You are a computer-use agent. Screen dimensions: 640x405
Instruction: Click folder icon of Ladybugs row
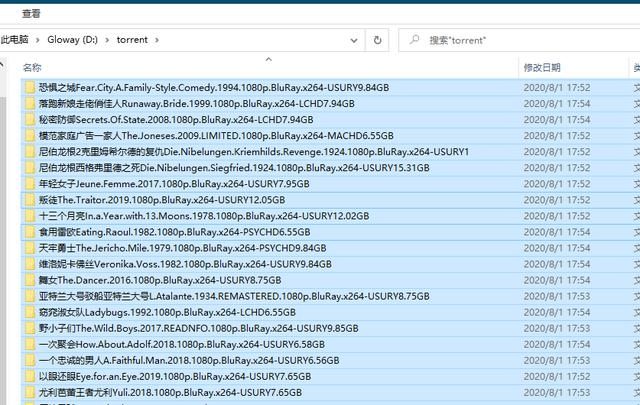30,312
